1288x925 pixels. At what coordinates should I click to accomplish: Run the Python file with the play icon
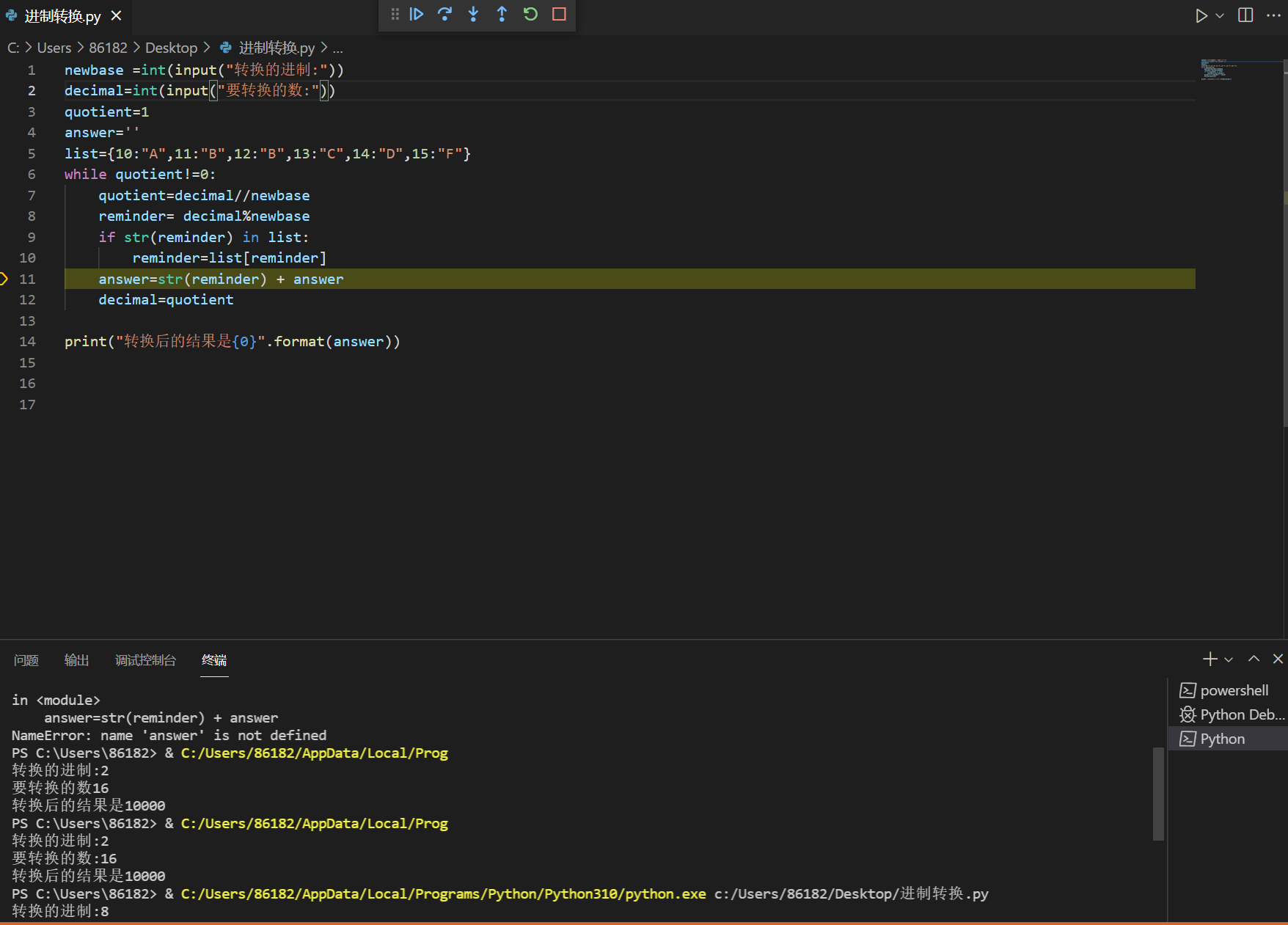1201,15
